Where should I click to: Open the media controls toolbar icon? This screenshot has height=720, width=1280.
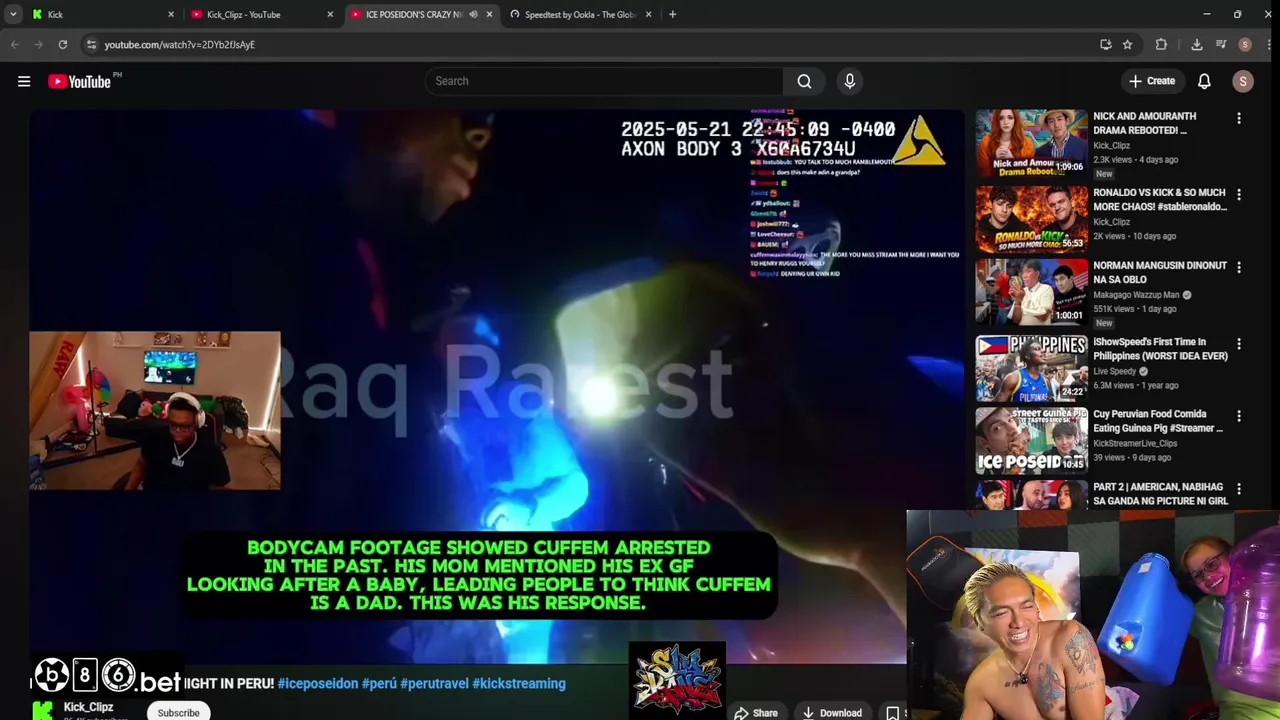coord(1221,44)
